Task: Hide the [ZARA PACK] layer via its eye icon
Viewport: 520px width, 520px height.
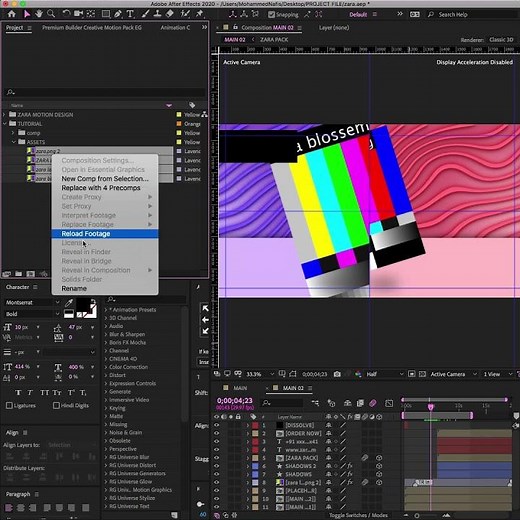Action: [x=216, y=458]
